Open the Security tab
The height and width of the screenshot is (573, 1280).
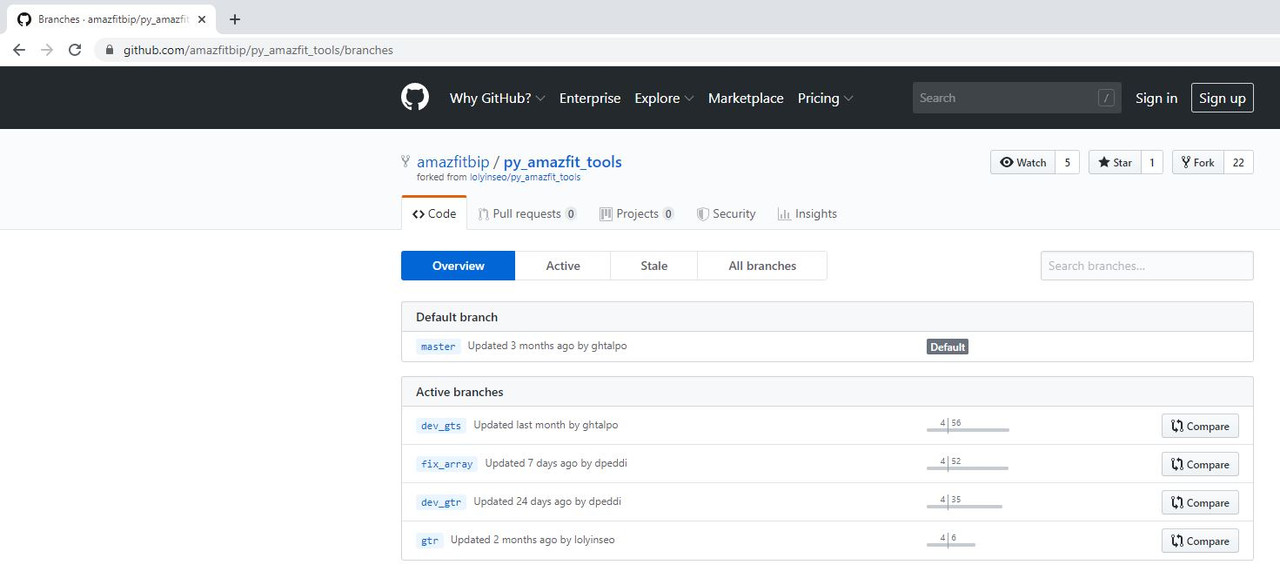tap(726, 214)
